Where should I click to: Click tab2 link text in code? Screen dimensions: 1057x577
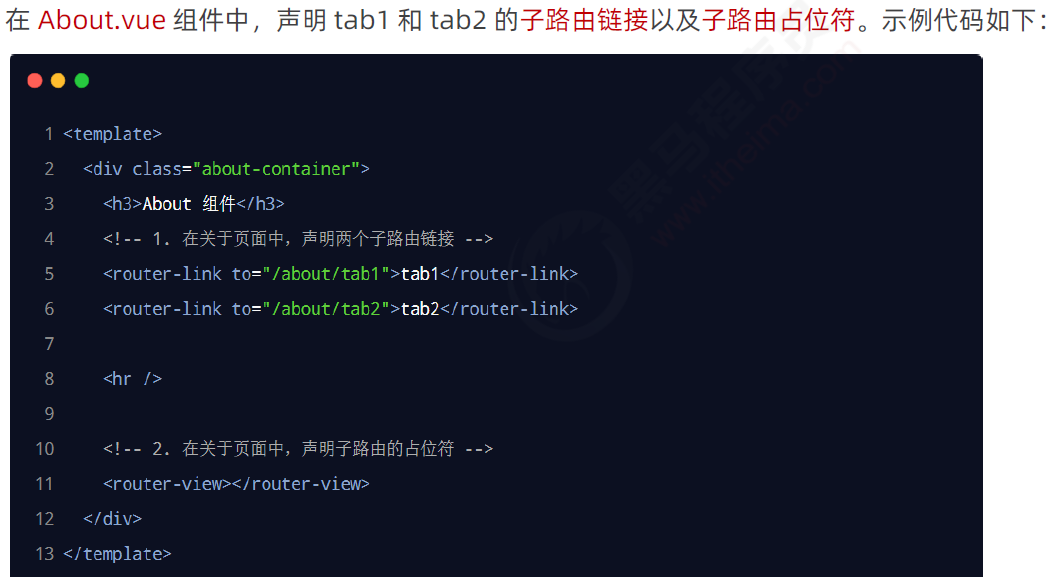pos(420,309)
